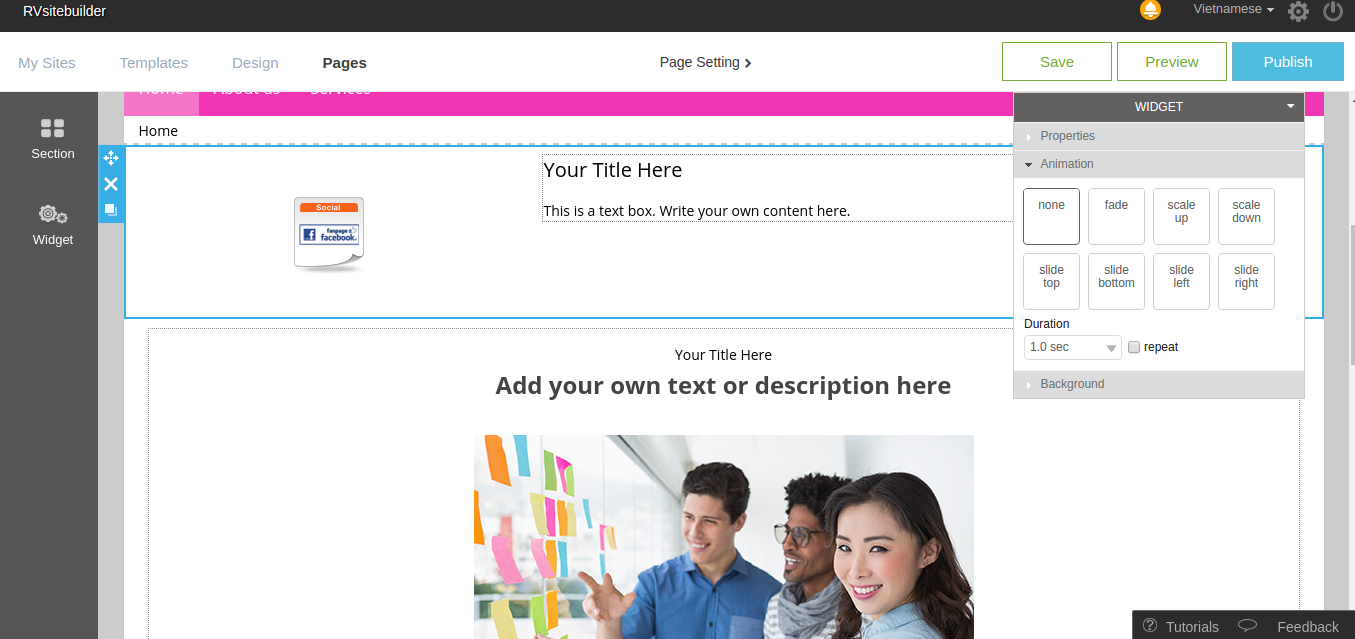Open the Vietnamese language dropdown
The image size is (1355, 639).
click(x=1233, y=10)
